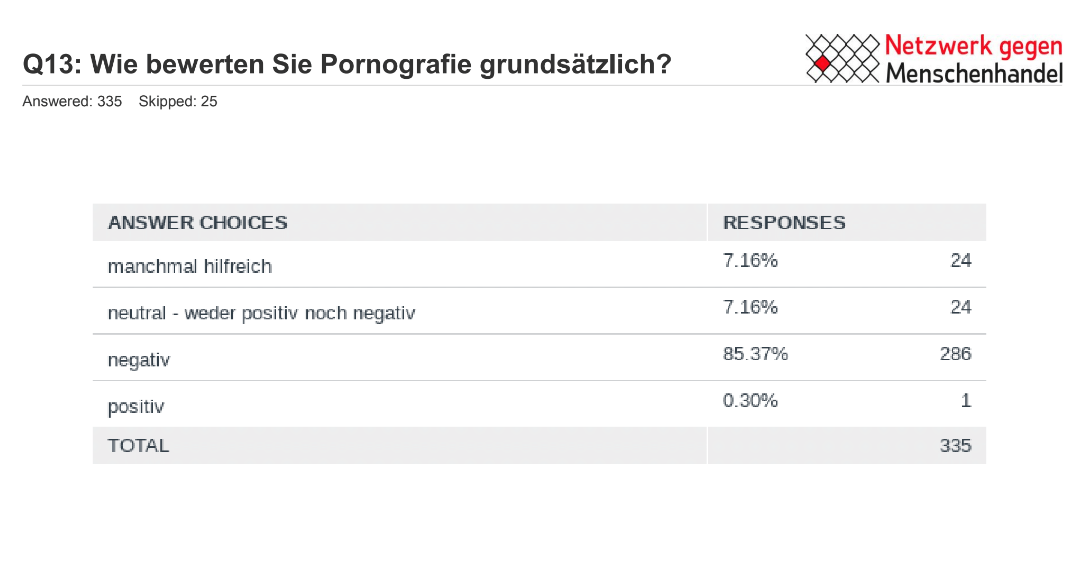
Task: Click the 'Skipped: 25' label
Action: coord(178,101)
